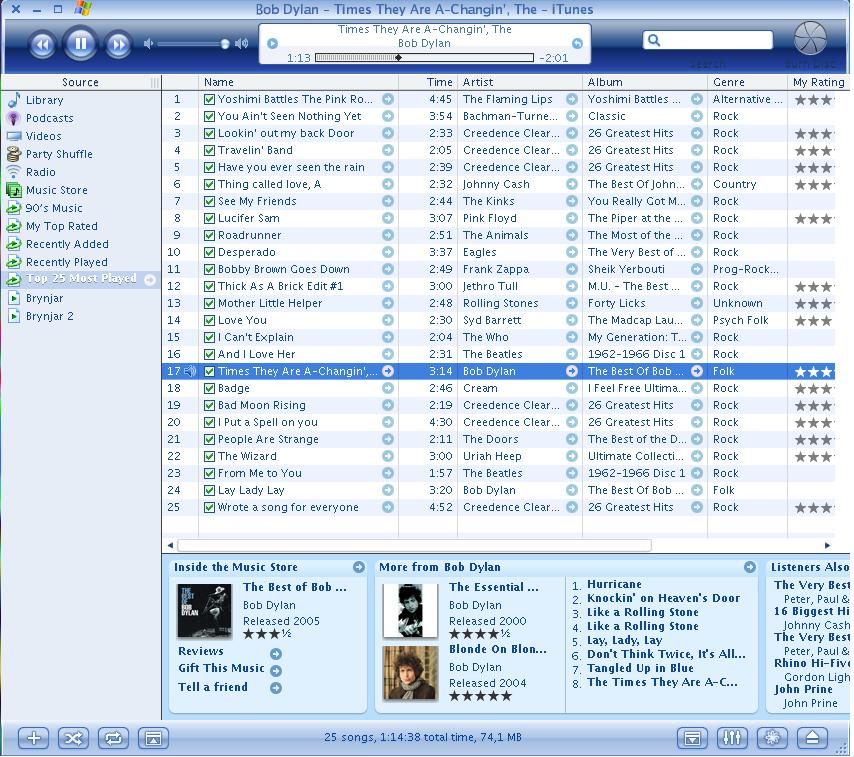Click the low volume speaker icon
The height and width of the screenshot is (757, 854).
(x=148, y=44)
